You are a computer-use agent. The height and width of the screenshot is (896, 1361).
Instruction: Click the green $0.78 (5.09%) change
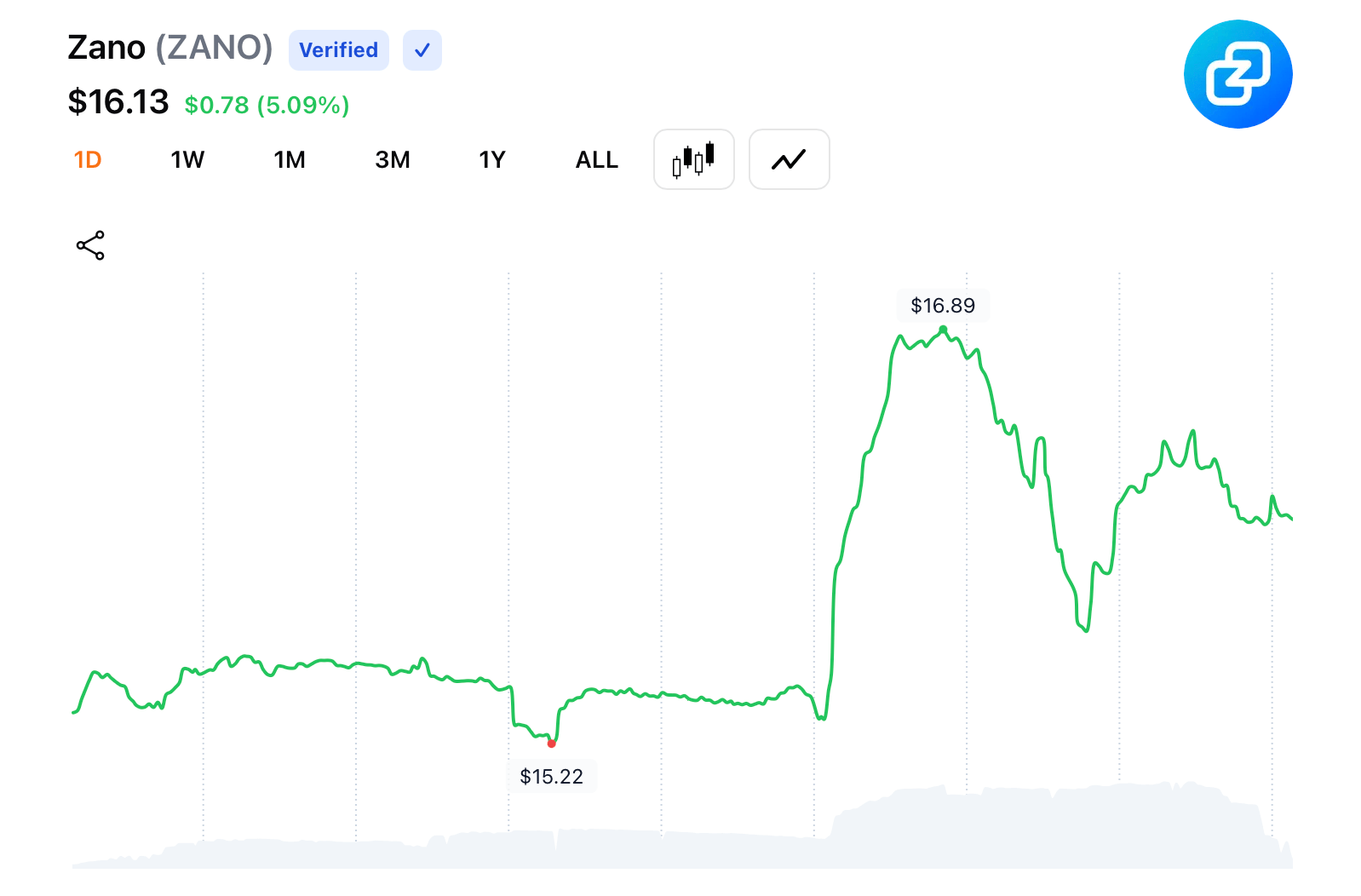point(267,105)
